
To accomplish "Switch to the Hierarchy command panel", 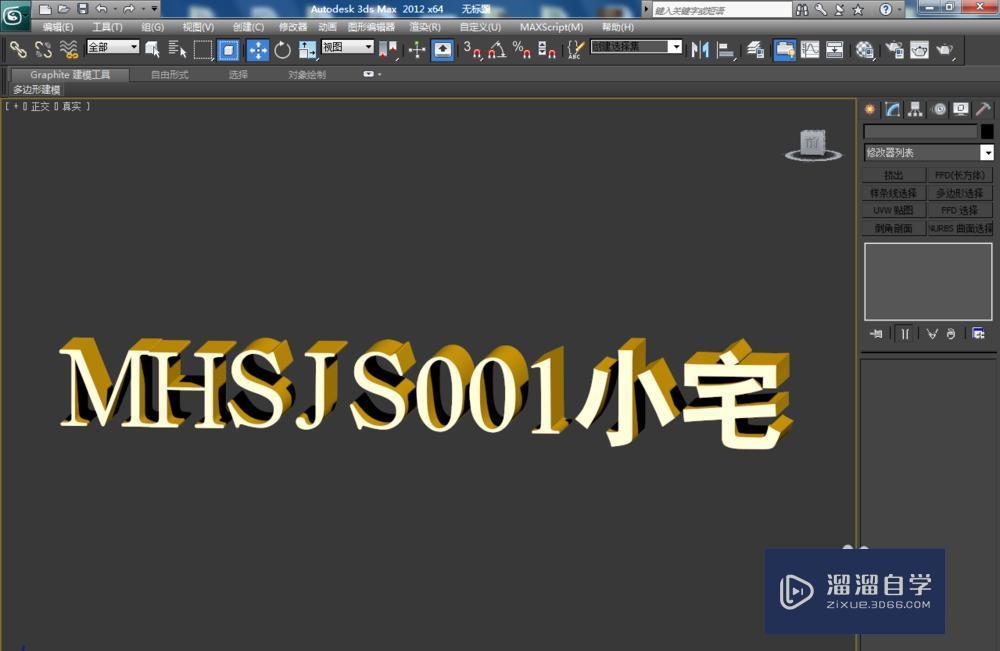I will pyautogui.click(x=915, y=108).
